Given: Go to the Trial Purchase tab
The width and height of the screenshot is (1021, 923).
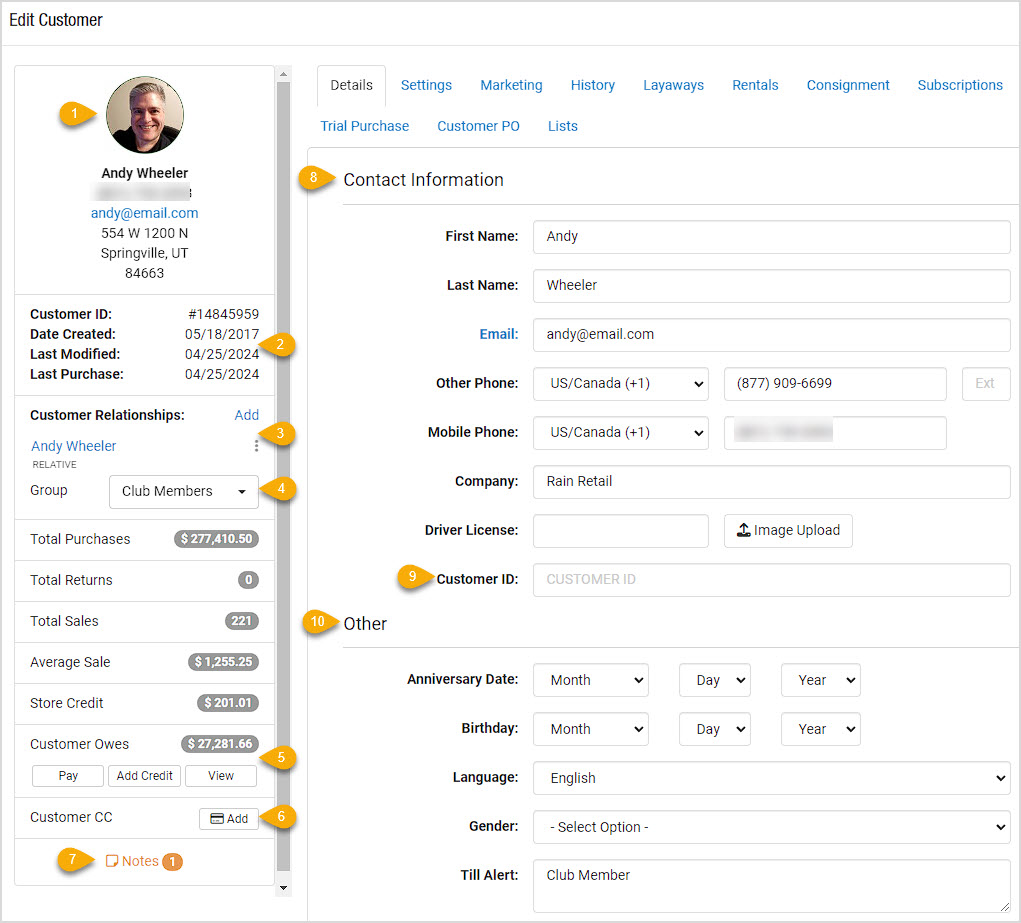Looking at the screenshot, I should (x=365, y=126).
